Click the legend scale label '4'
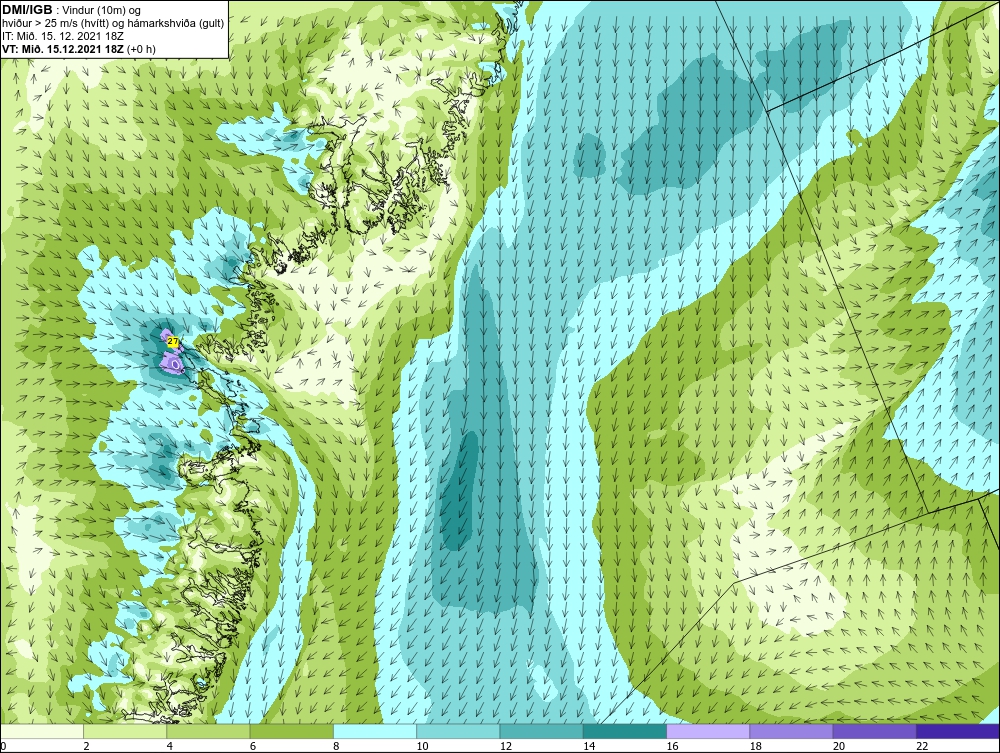Viewport: 1000px width, 753px height. 170,747
